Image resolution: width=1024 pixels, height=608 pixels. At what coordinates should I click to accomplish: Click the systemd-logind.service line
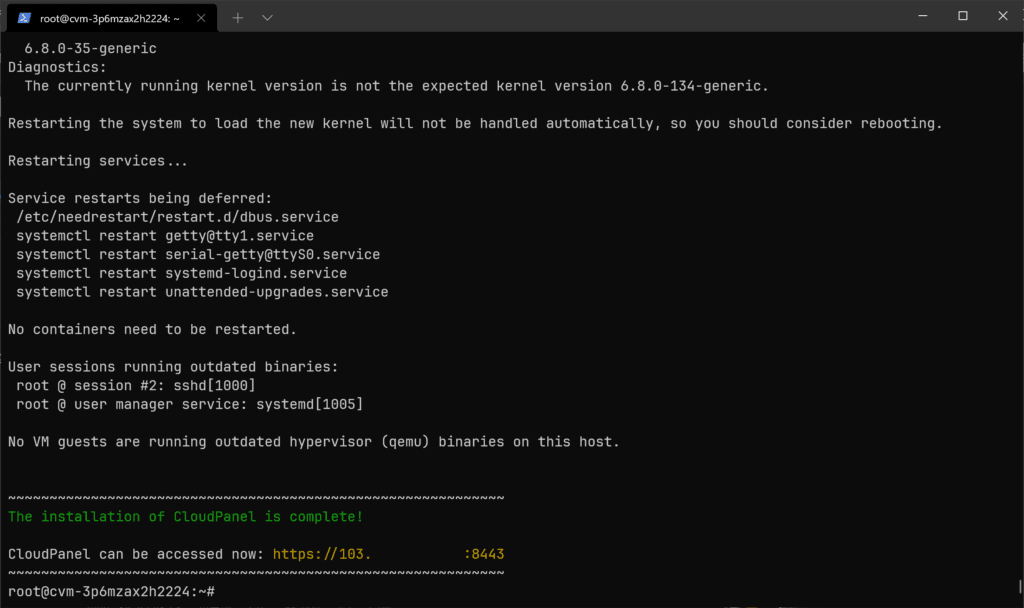[x=182, y=273]
